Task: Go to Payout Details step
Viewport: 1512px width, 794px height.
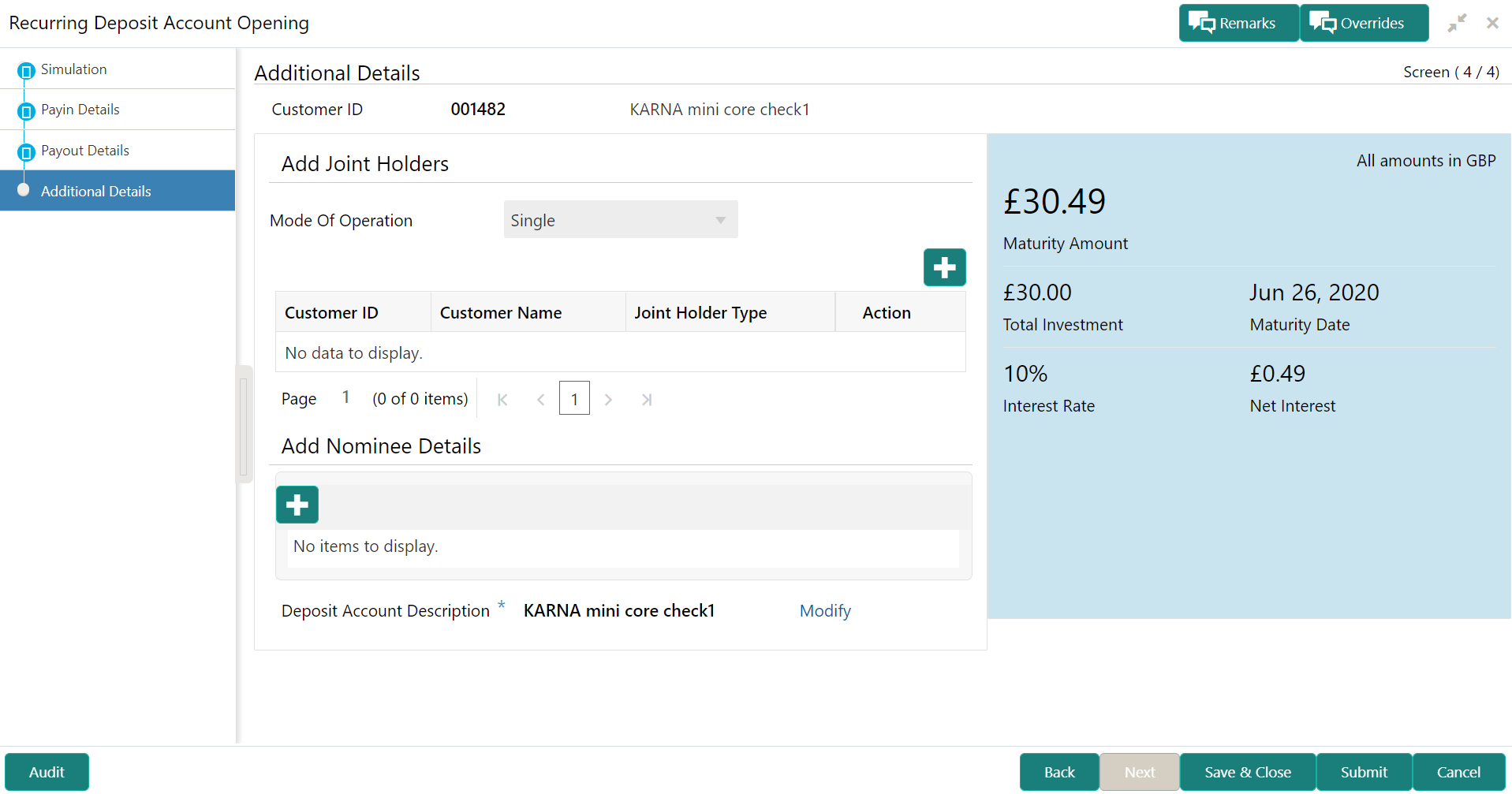Action: [85, 151]
